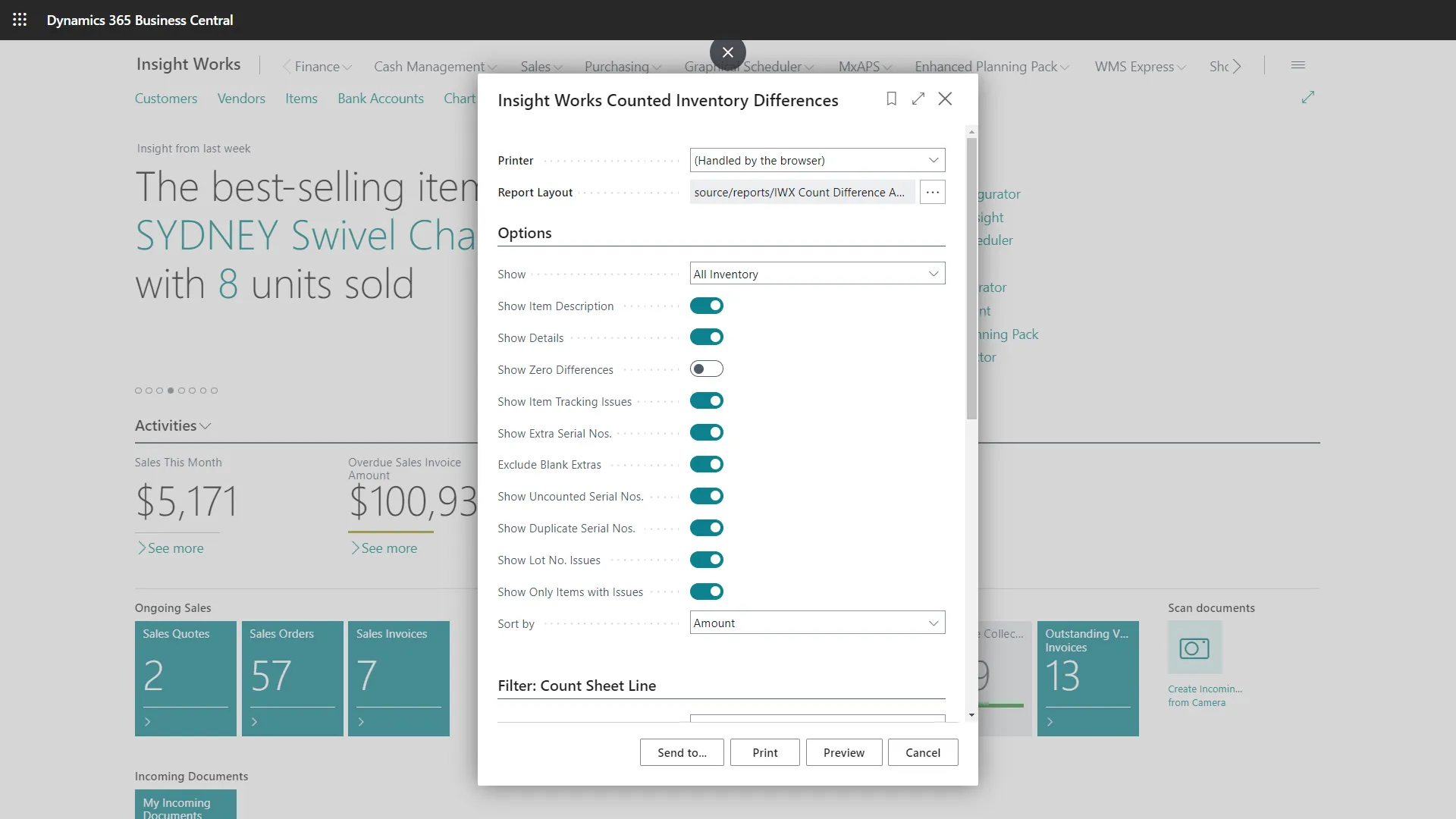
Task: Click the dialog vertical scrollbar thumb
Action: pos(971,277)
